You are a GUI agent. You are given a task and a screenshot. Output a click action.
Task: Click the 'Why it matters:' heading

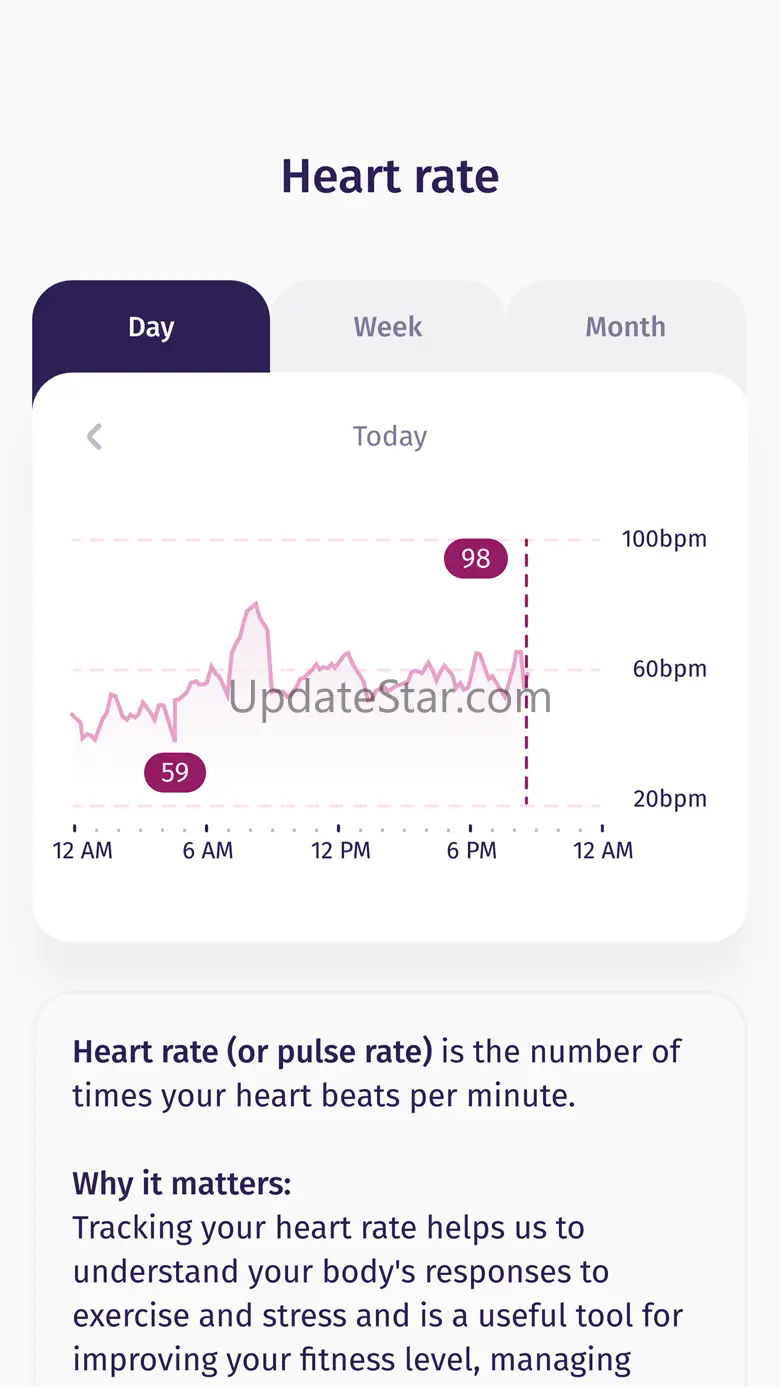[x=181, y=1184]
